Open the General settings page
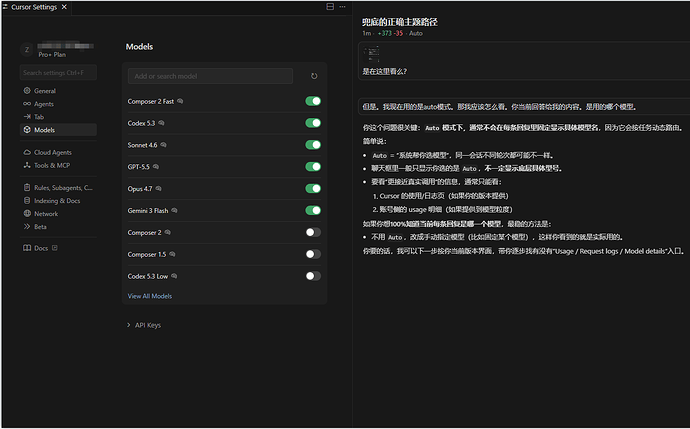This screenshot has width=690, height=429. point(58,91)
